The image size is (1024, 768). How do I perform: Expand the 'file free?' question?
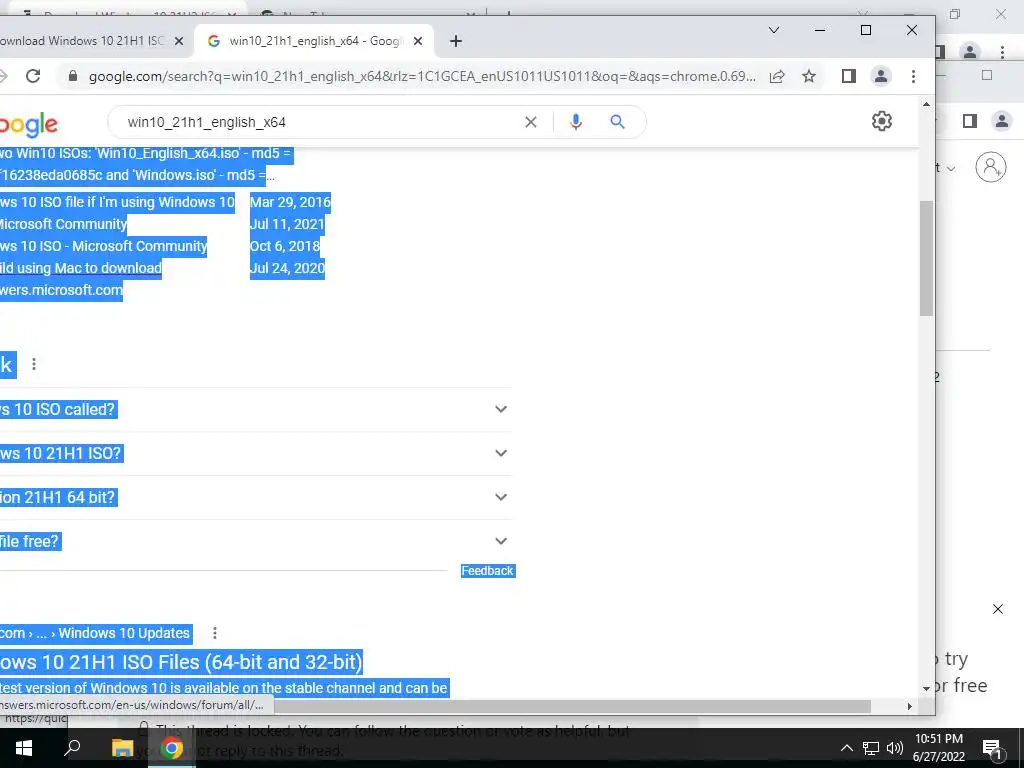point(256,541)
